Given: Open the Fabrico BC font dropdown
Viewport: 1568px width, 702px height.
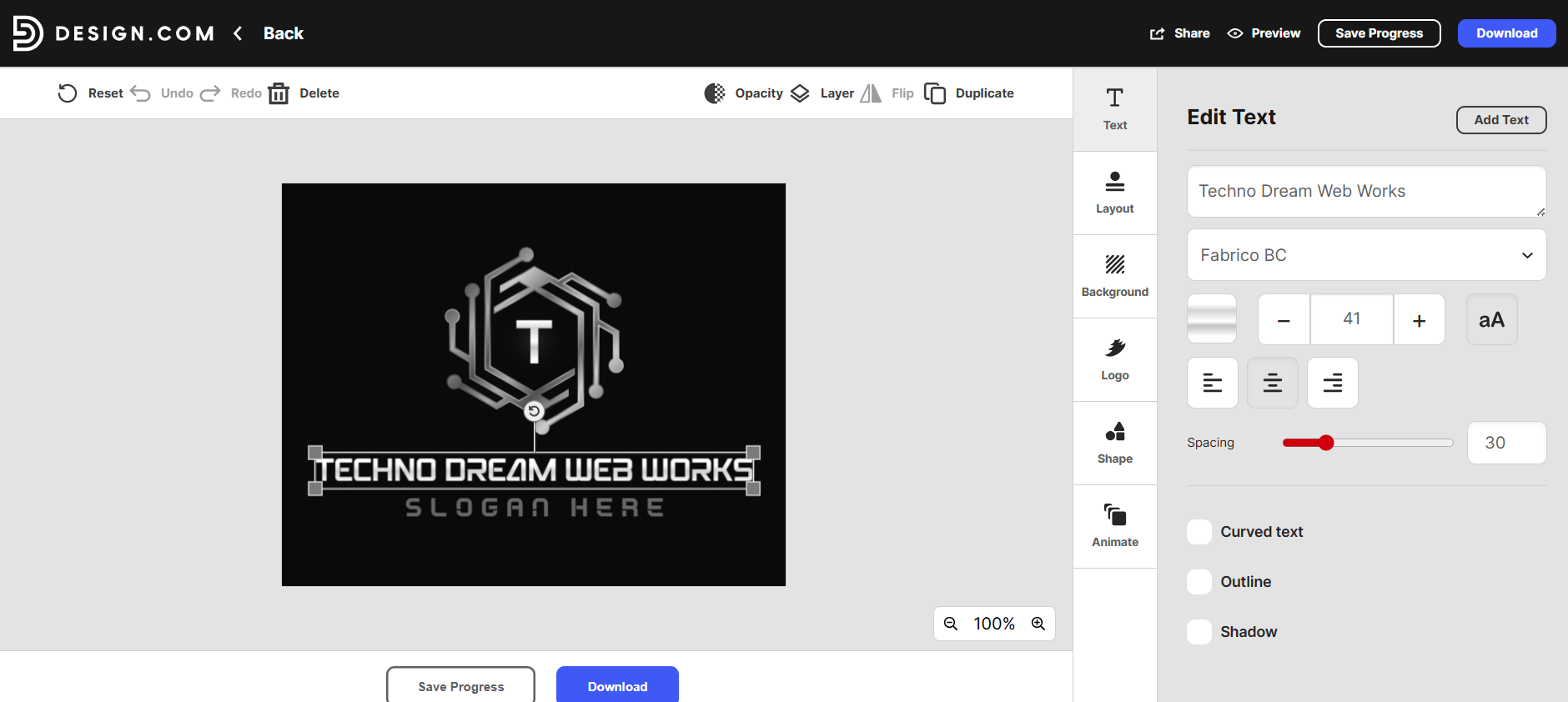Looking at the screenshot, I should tap(1367, 255).
